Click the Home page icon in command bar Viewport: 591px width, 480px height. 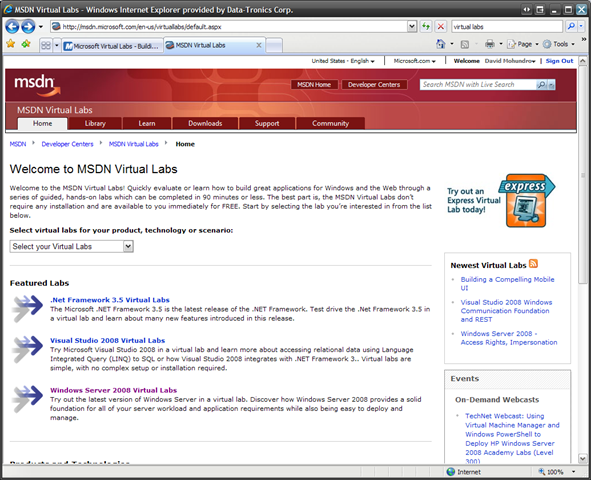click(441, 44)
